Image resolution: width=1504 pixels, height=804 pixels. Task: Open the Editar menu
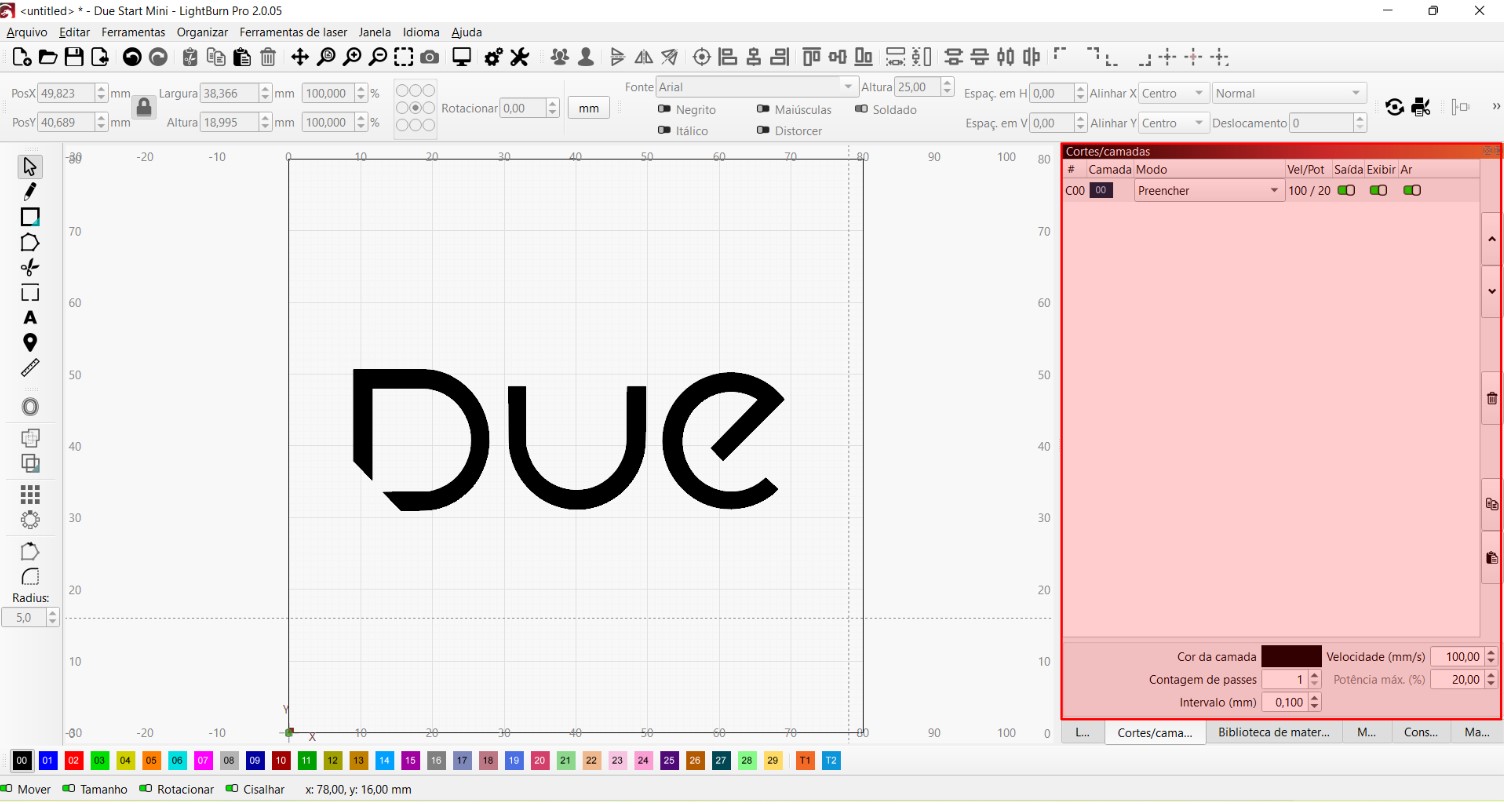[74, 32]
